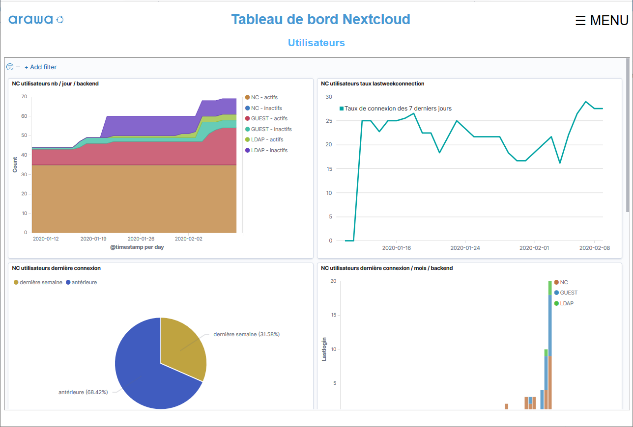Open the hamburger MENU
Screen dimensions: 633x427
(602, 20)
